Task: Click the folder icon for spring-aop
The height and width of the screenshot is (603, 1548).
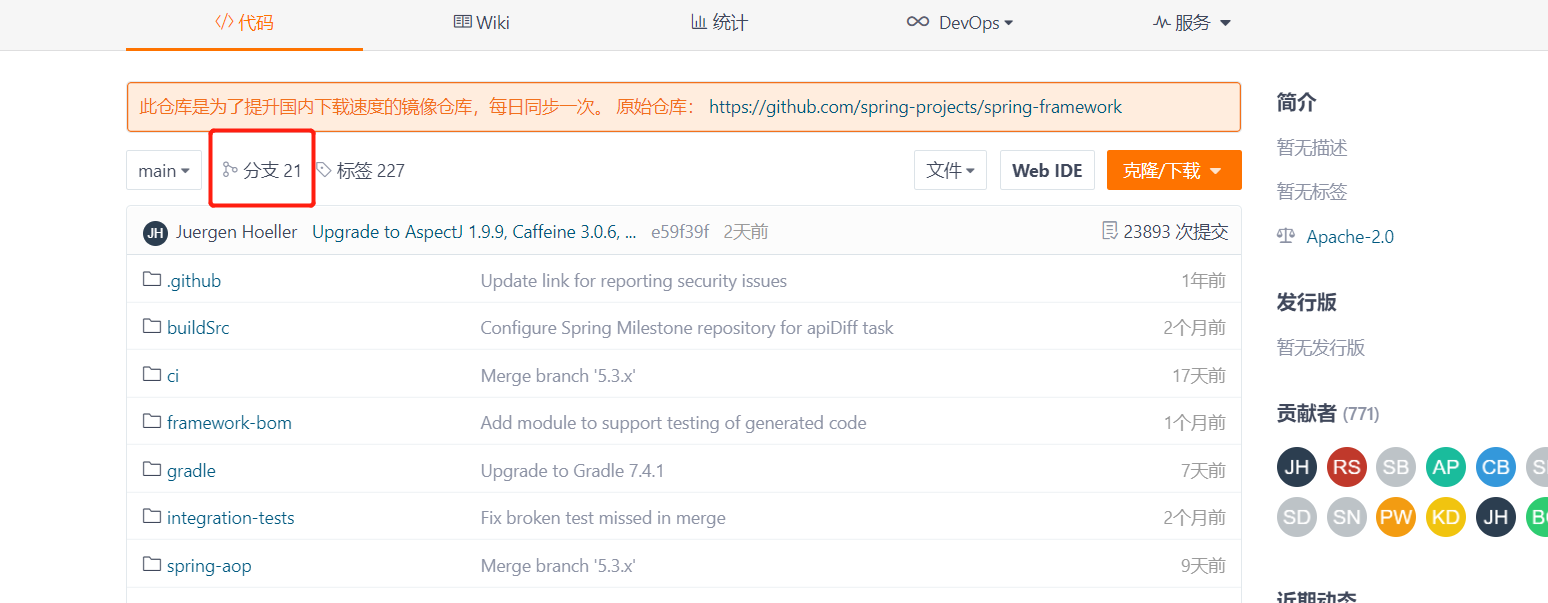Action: point(152,565)
